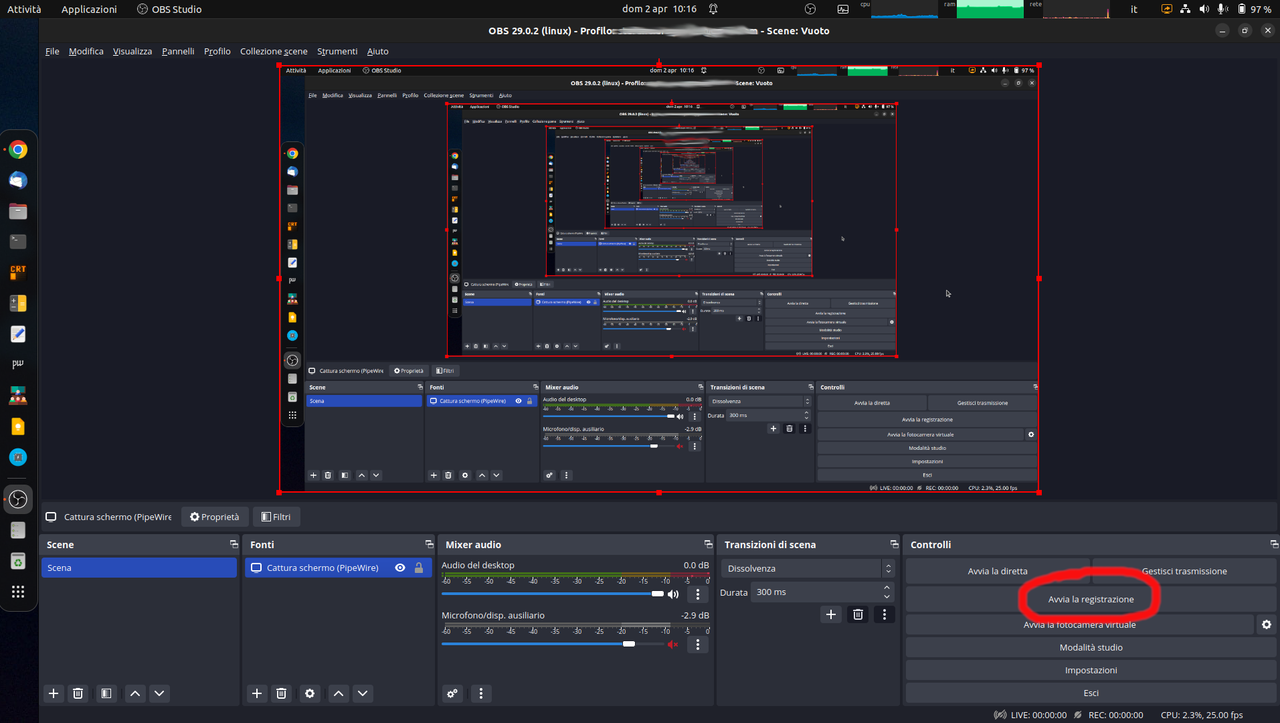Toggle lock on Cattura schermo source
The height and width of the screenshot is (723, 1280).
tap(419, 568)
